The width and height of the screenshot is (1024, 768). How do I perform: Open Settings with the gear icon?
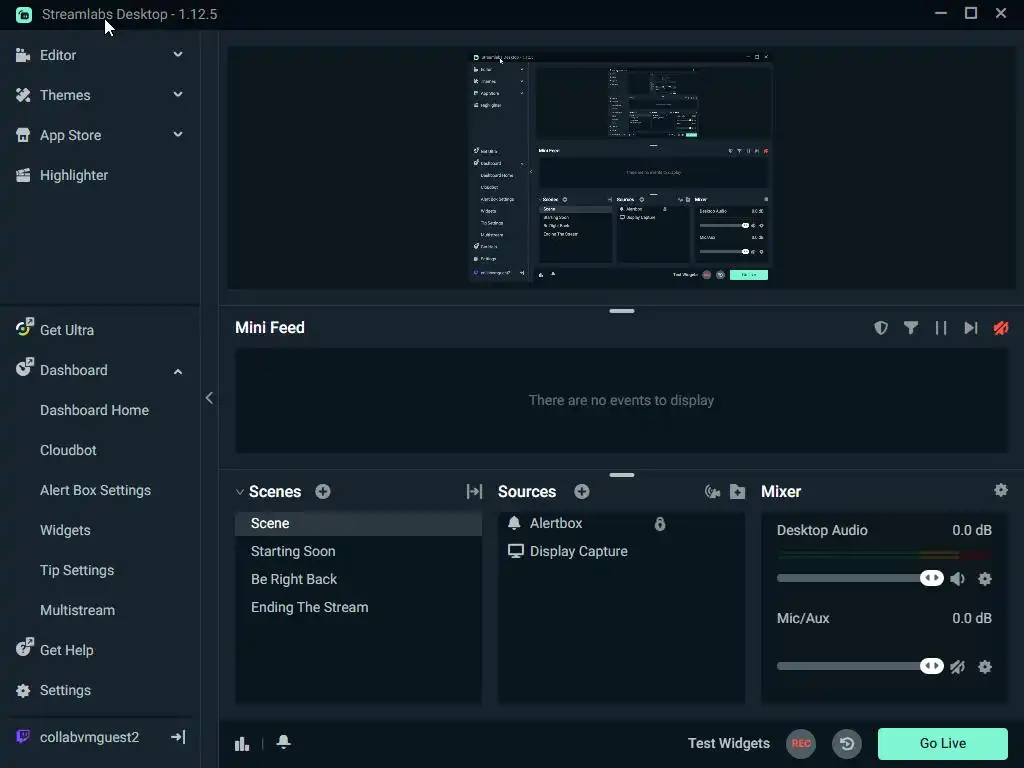tap(23, 690)
